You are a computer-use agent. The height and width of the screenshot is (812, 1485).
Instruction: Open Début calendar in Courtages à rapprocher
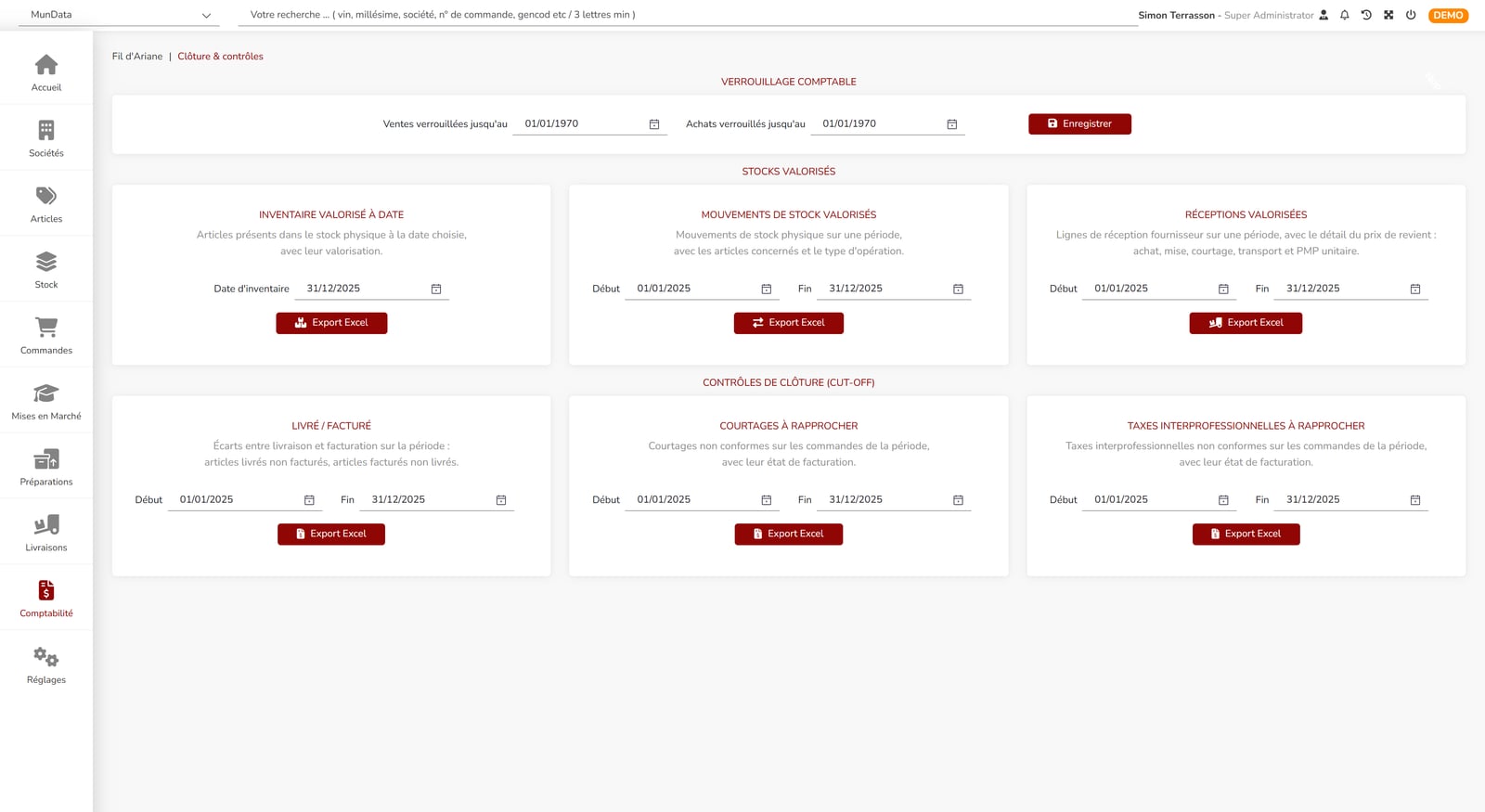point(767,500)
